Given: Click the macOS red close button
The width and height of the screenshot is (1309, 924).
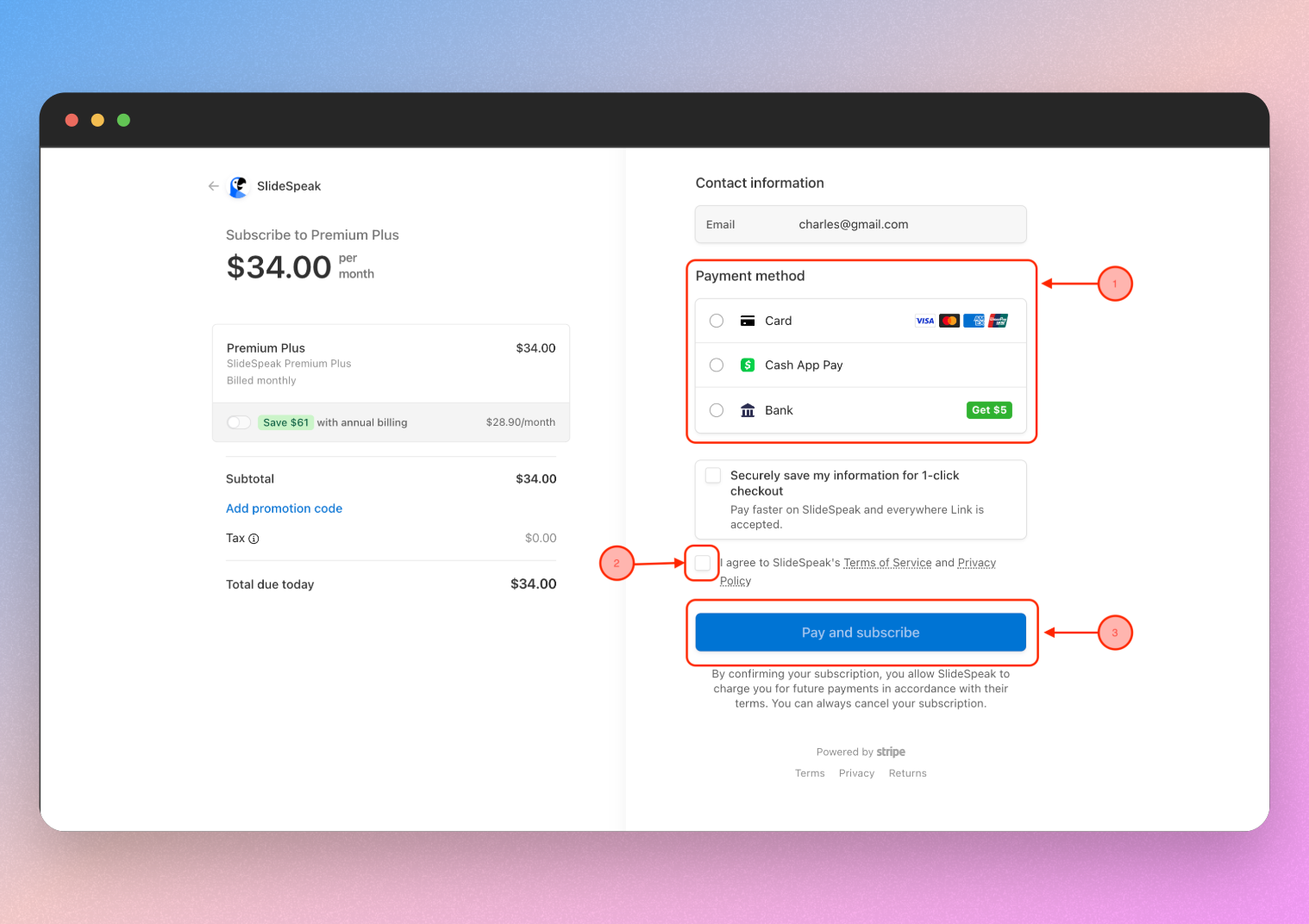Looking at the screenshot, I should (x=72, y=120).
